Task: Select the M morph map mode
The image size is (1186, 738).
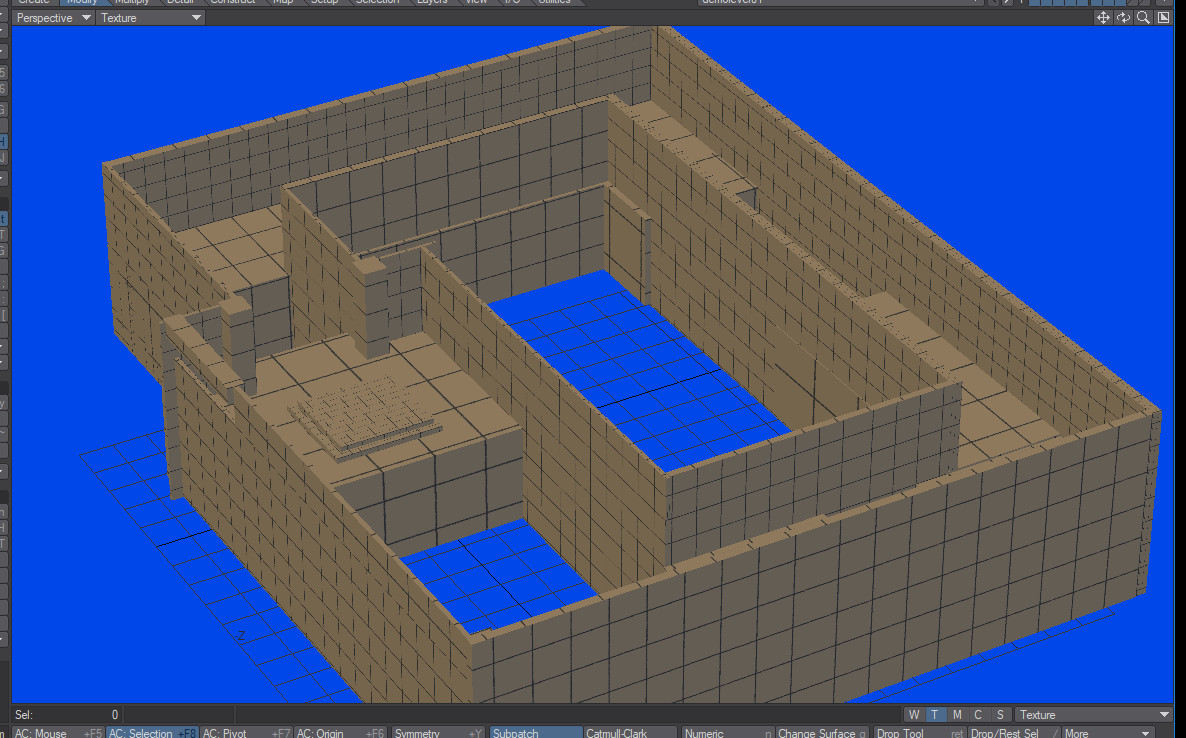Action: [957, 715]
